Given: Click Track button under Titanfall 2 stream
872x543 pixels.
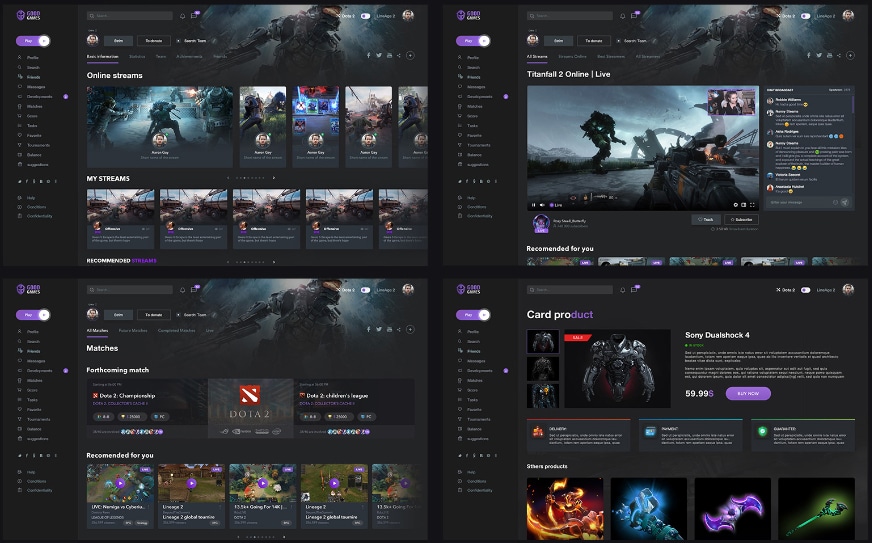Looking at the screenshot, I should point(706,219).
